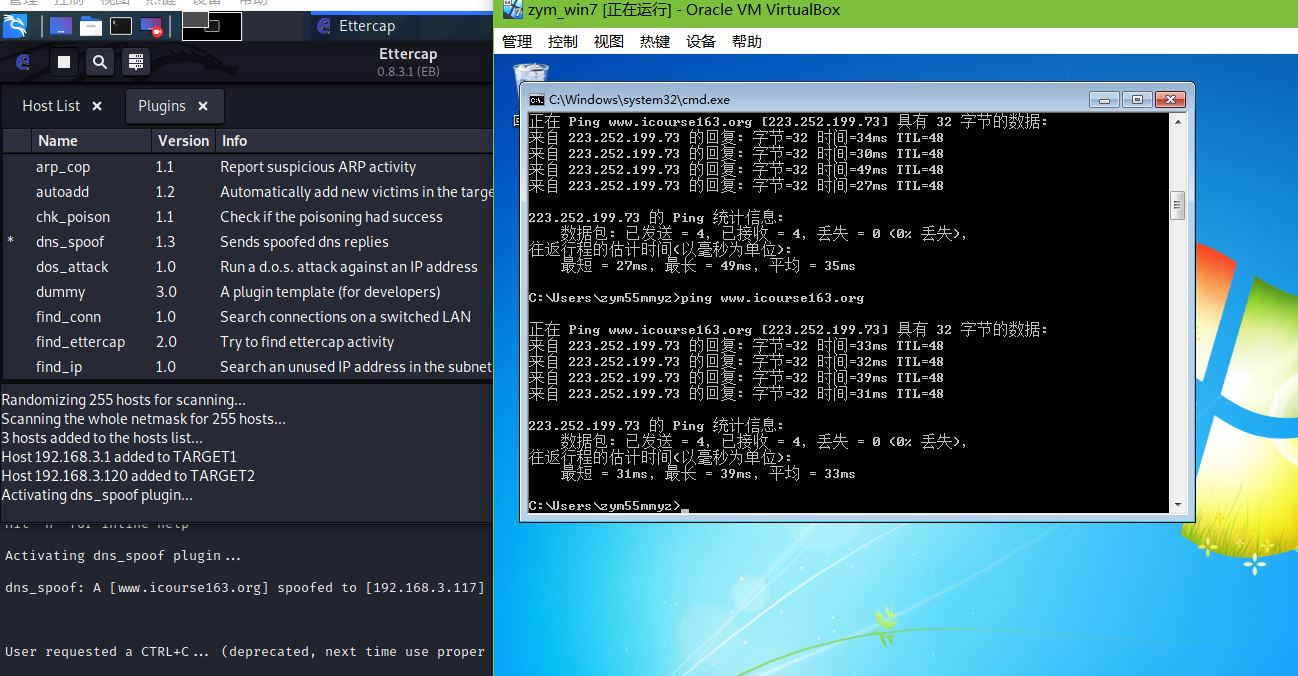The width and height of the screenshot is (1298, 676).
Task: Click the cmd window scrollbar thumb
Action: point(1177,205)
